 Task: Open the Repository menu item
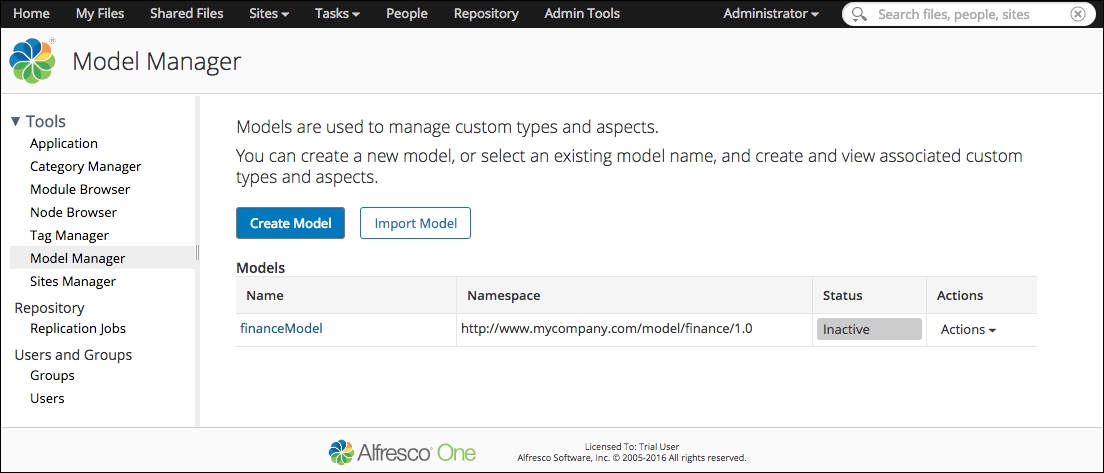486,13
